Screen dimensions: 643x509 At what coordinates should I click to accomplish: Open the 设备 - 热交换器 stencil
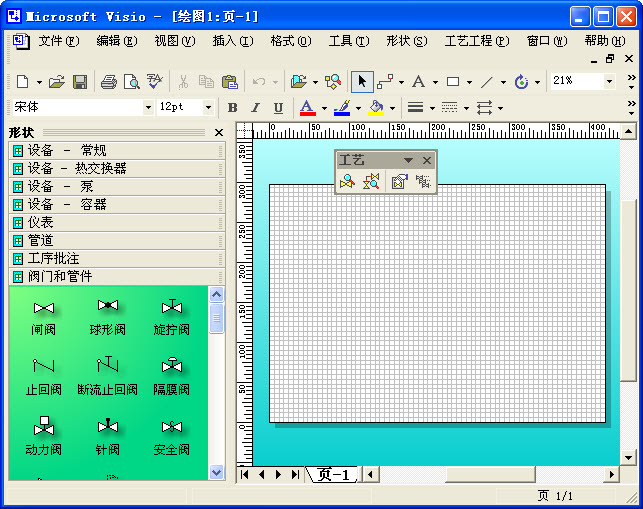[117, 169]
